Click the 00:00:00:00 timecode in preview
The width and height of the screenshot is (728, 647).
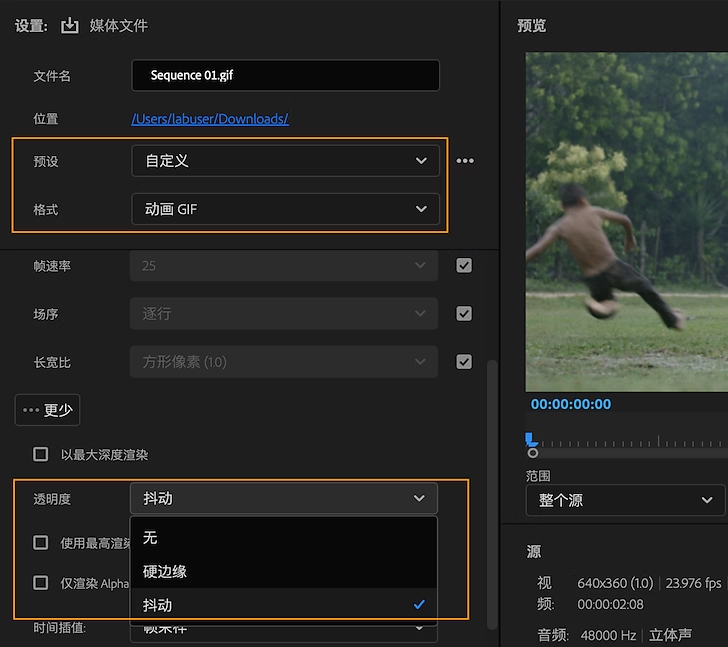click(571, 405)
